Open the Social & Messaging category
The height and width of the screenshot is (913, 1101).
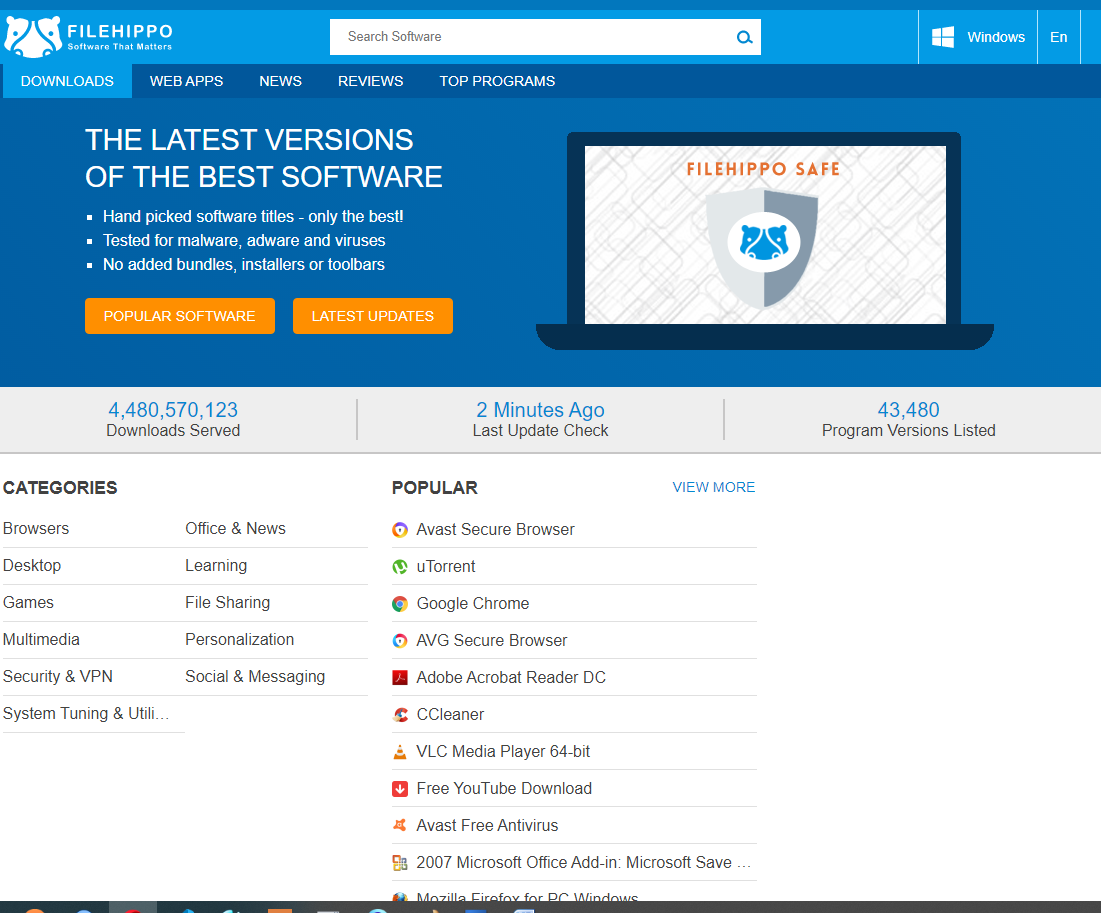pos(255,676)
